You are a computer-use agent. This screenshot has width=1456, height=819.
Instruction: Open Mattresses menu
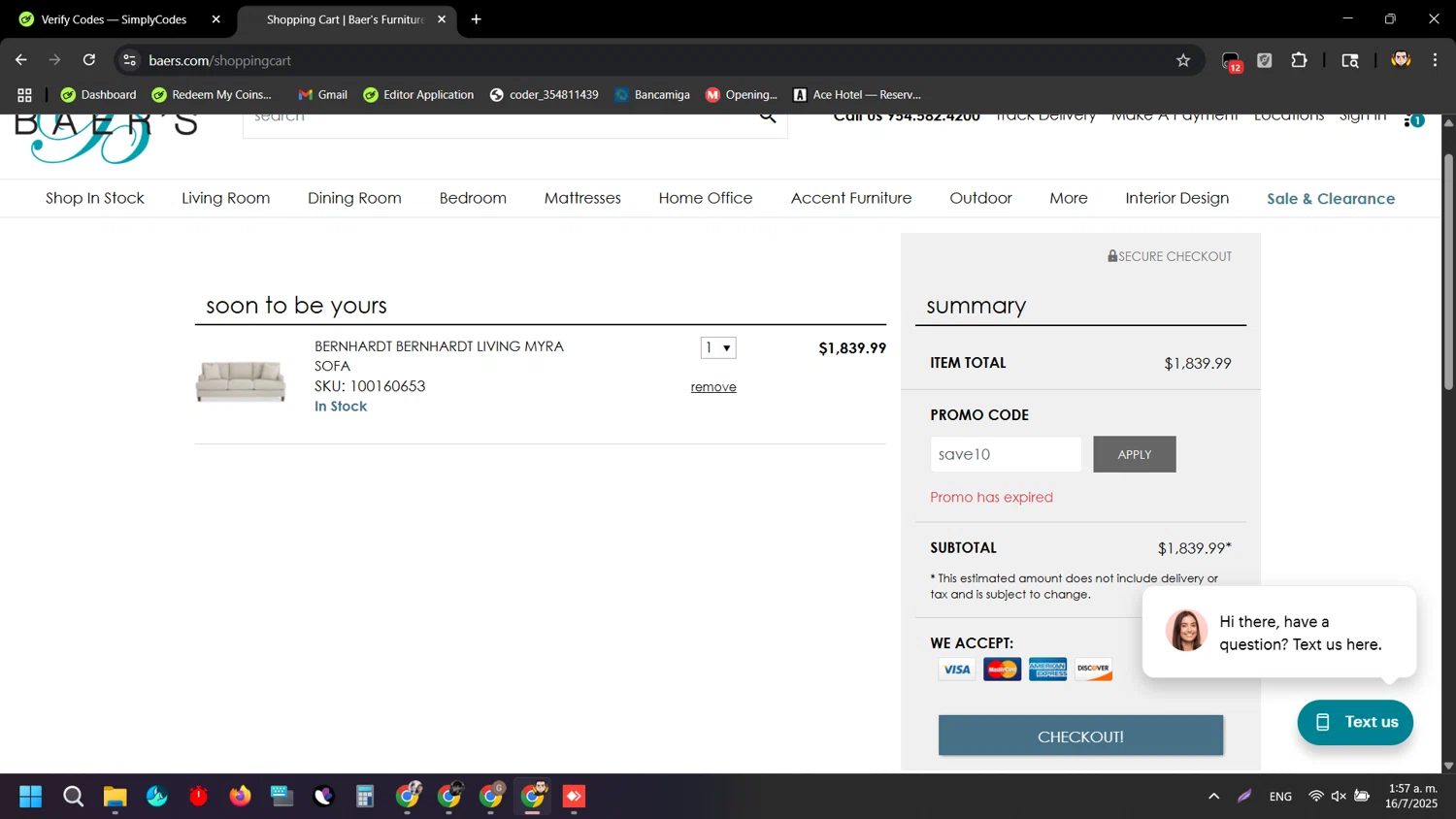582,198
